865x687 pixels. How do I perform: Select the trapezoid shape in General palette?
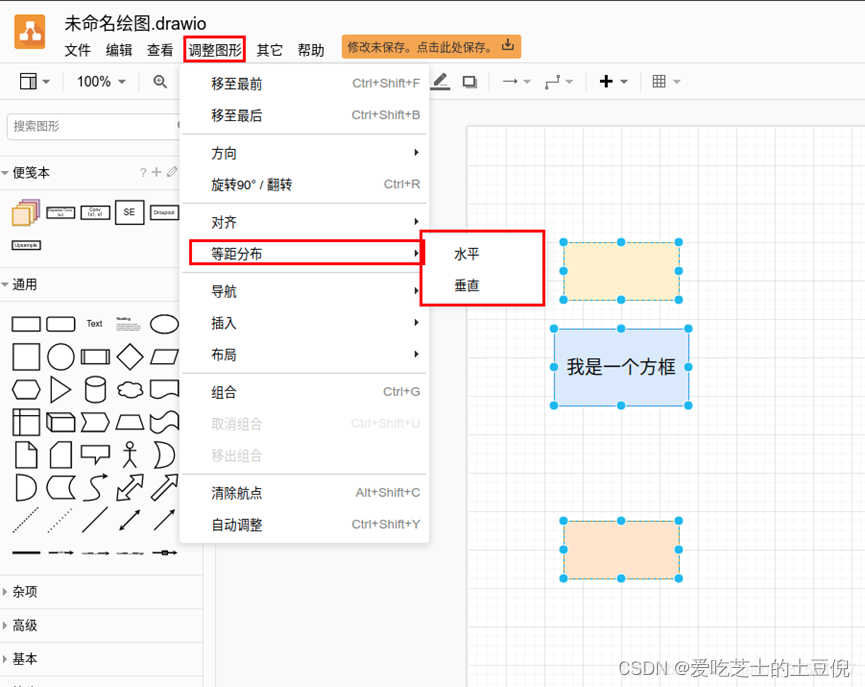pos(130,423)
